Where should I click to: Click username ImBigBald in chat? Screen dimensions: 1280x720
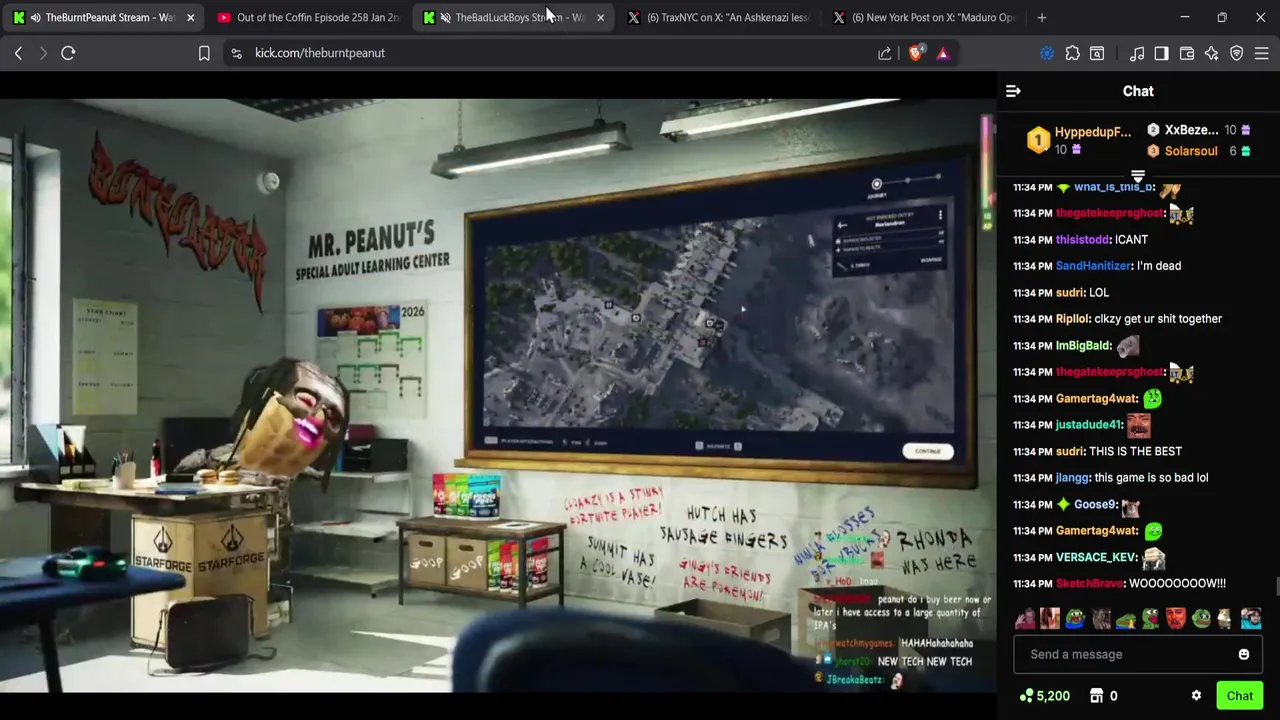point(1083,346)
